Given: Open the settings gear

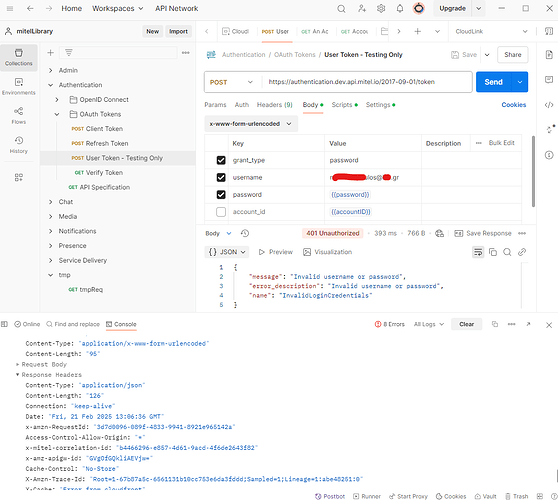Looking at the screenshot, I should (x=381, y=8).
